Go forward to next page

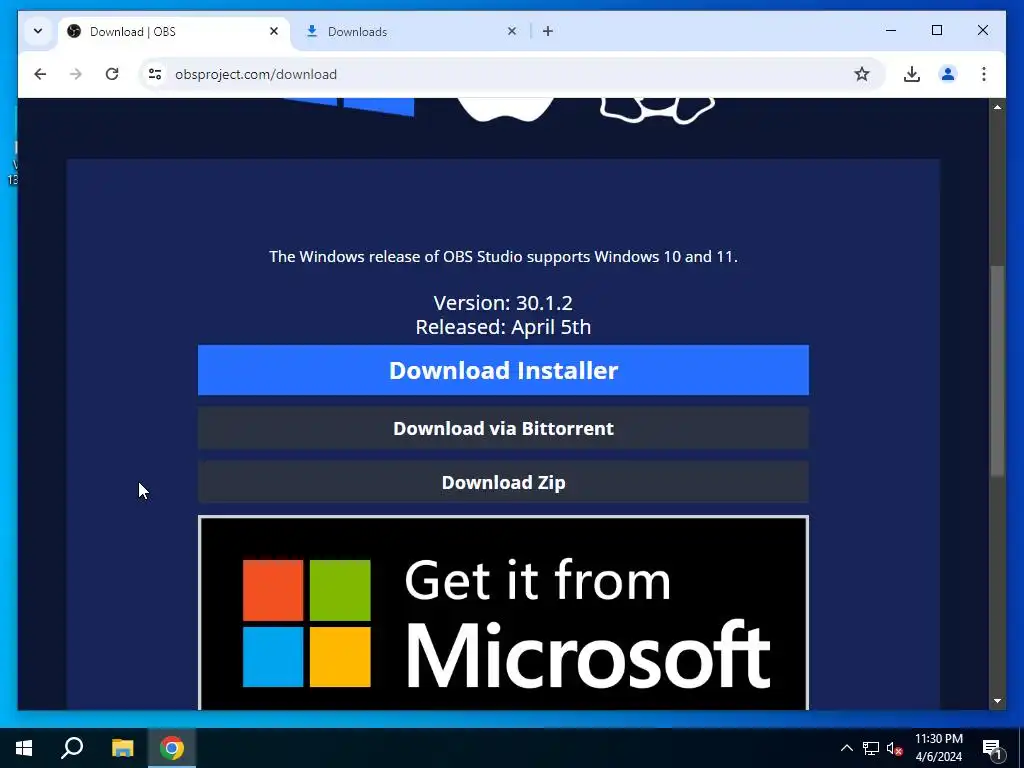(76, 74)
